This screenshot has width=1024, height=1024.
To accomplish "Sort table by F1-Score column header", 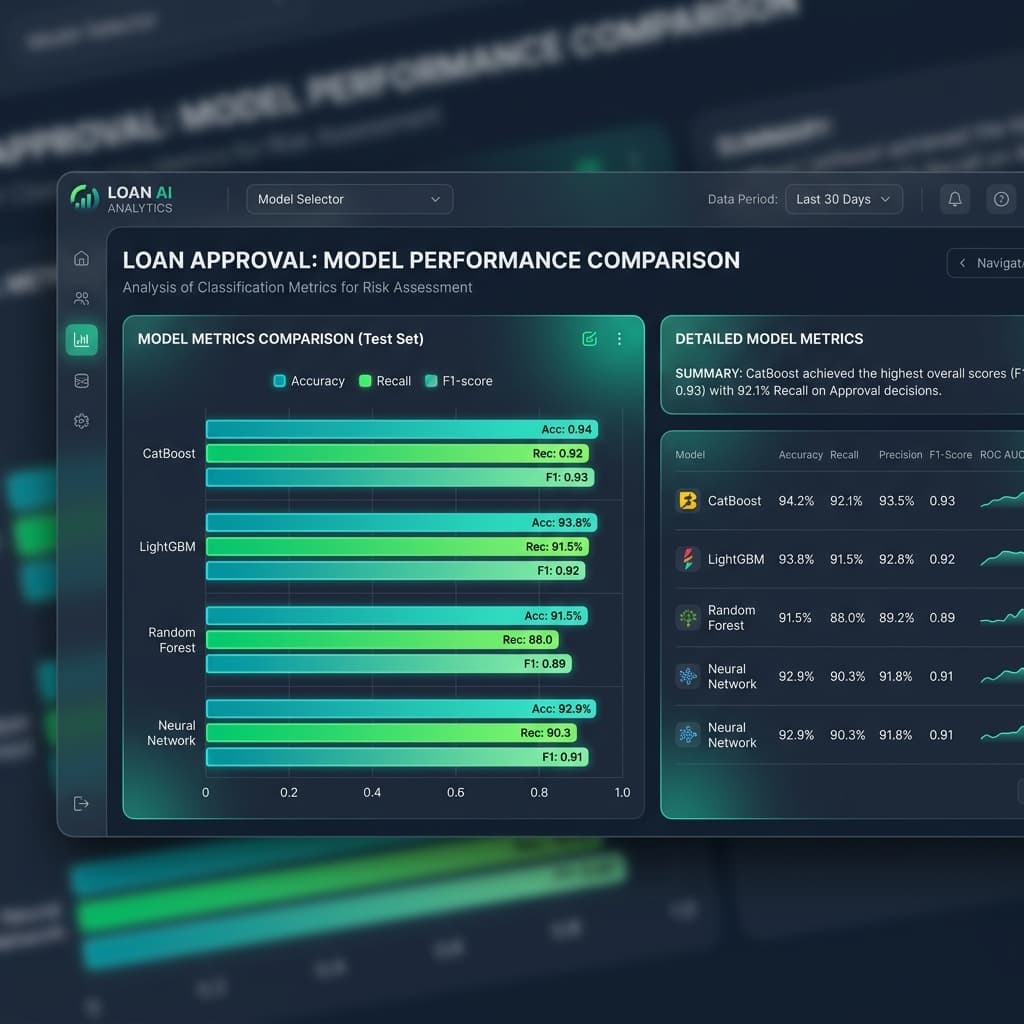I will [x=950, y=455].
